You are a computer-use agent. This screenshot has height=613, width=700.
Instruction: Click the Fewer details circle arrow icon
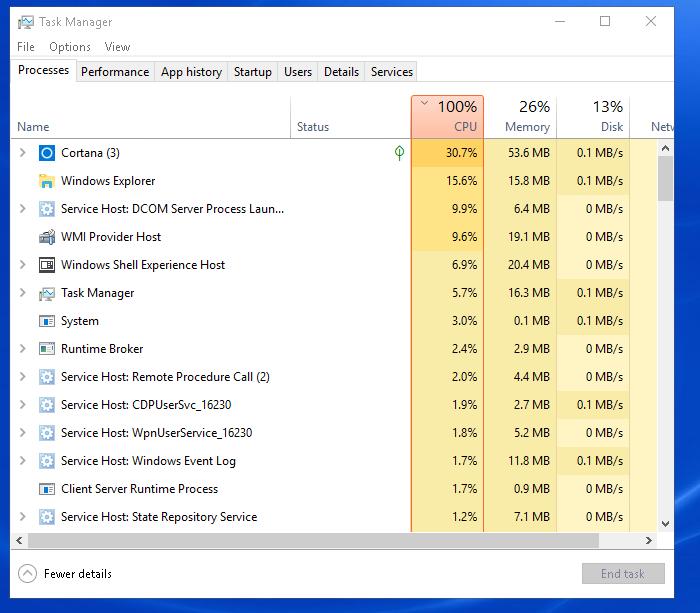pyautogui.click(x=27, y=574)
